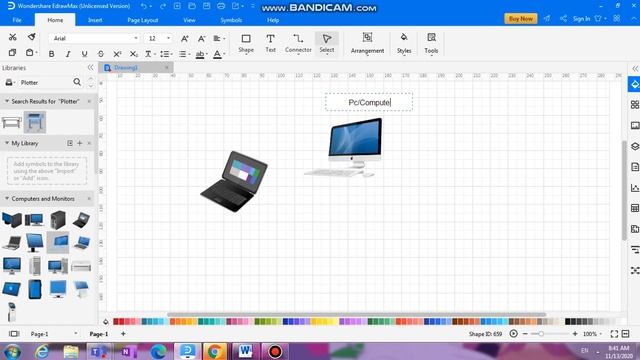The image size is (640, 360).
Task: Click the zoom in plus button
Action: coord(575,334)
